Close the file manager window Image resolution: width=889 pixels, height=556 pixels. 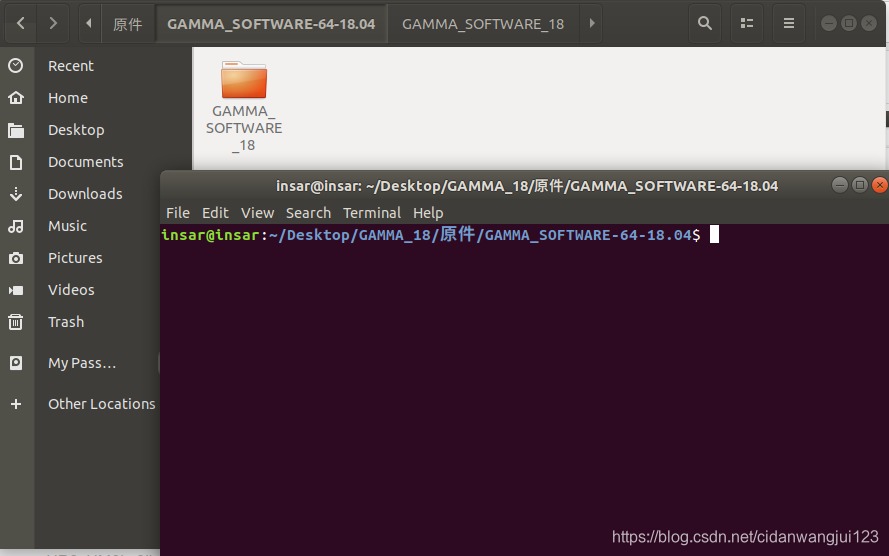pos(869,23)
